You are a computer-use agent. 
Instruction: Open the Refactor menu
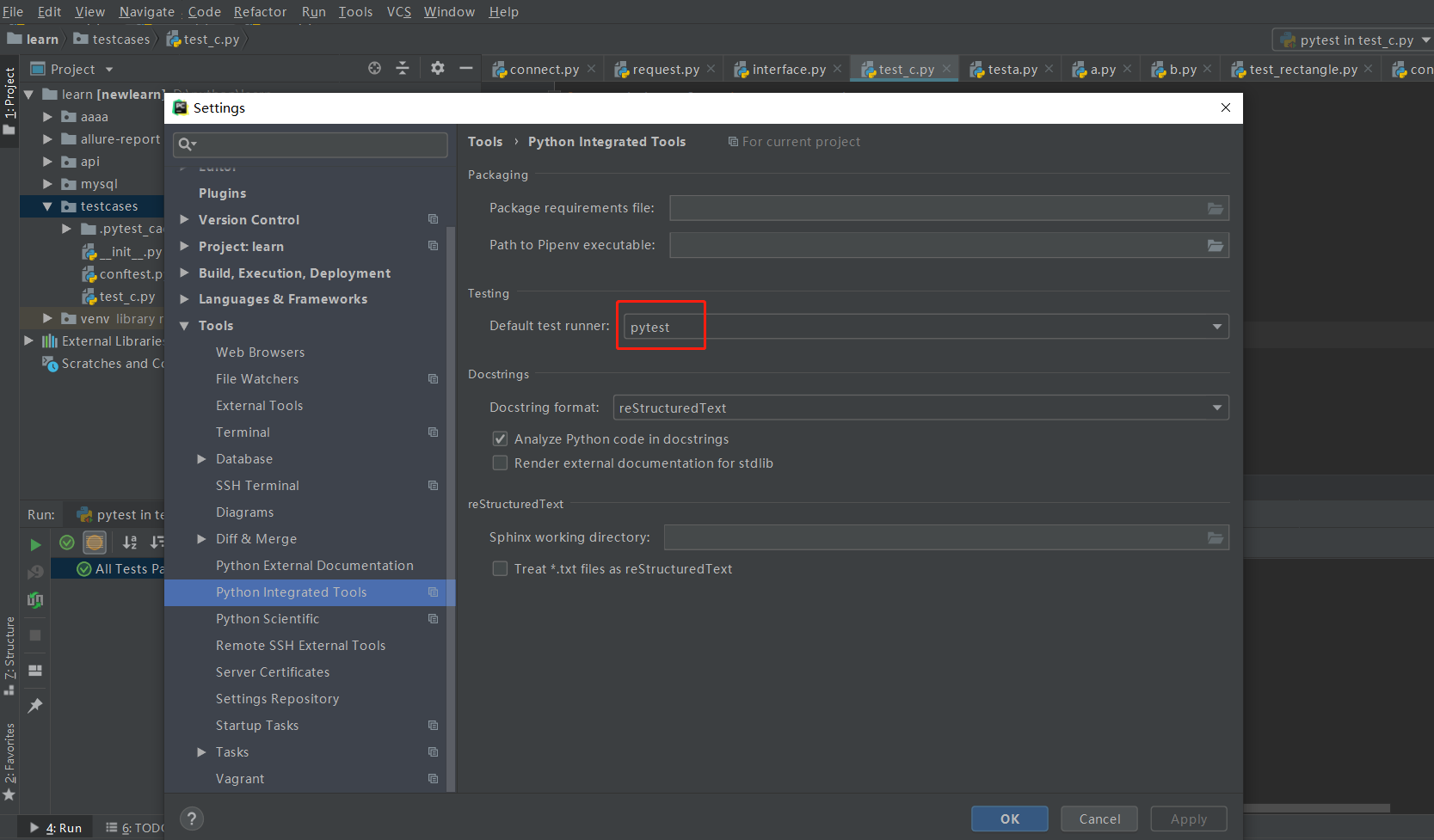pyautogui.click(x=260, y=12)
